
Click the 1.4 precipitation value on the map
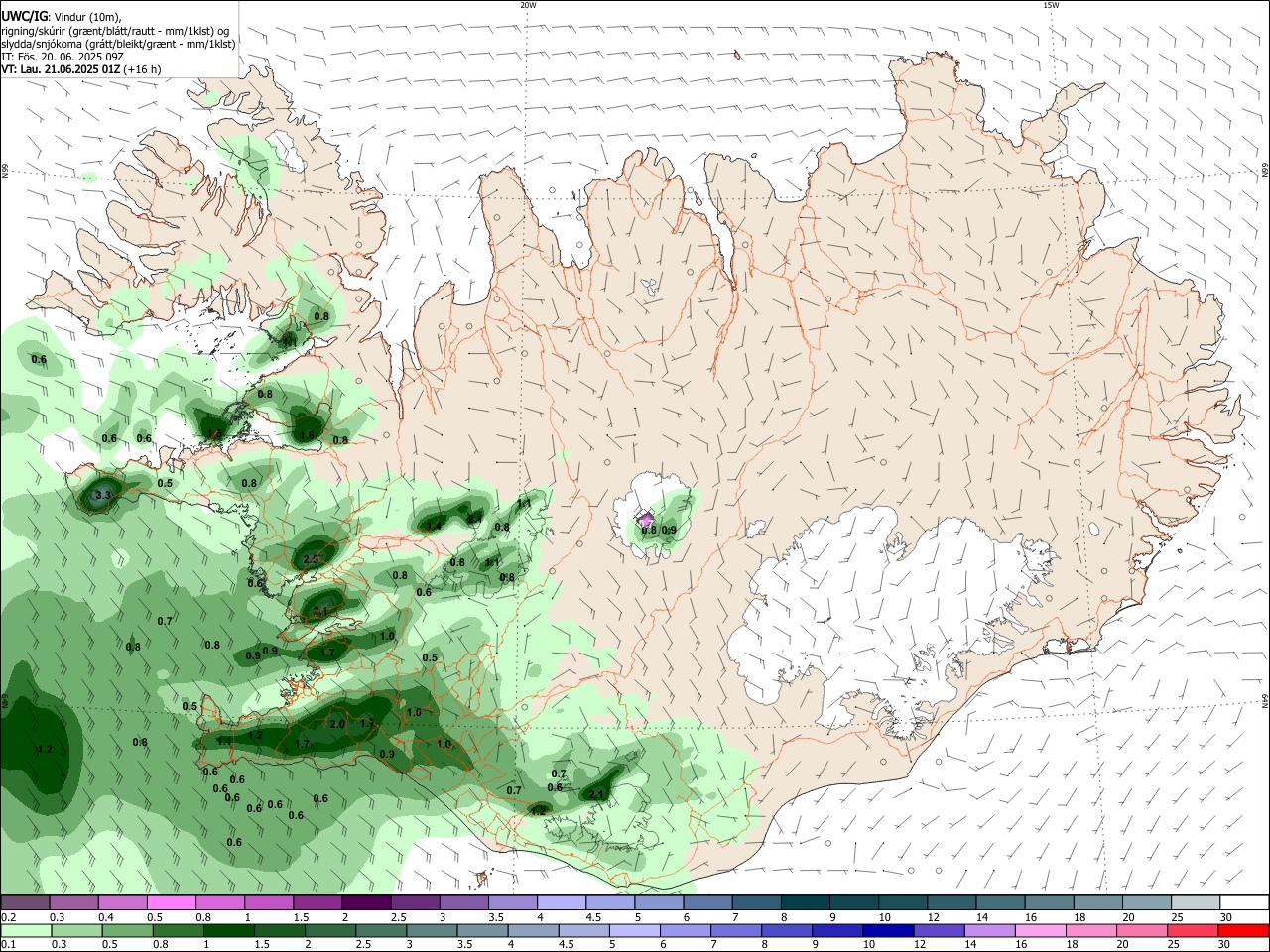(434, 527)
